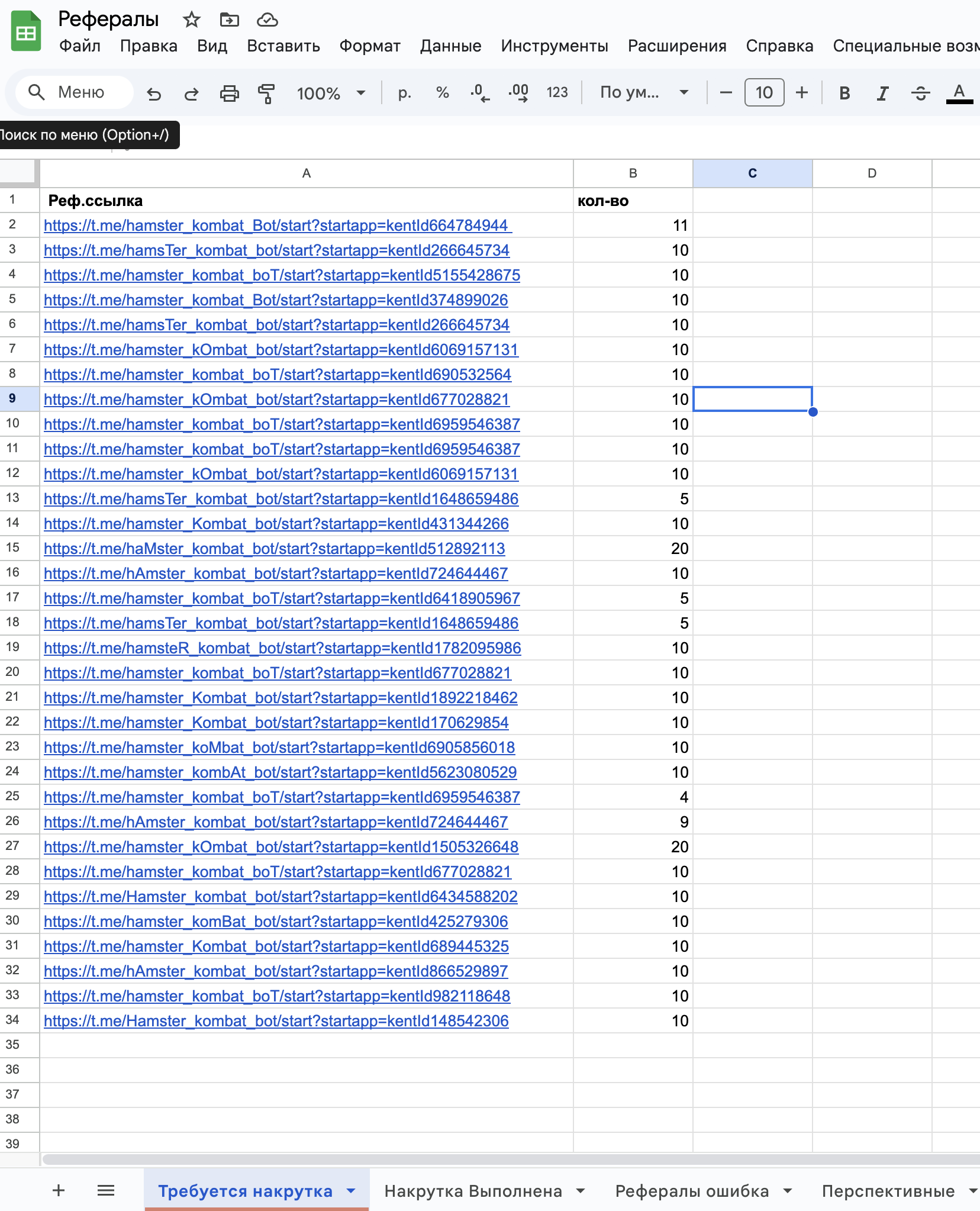Viewport: 980px width, 1211px height.
Task: Open the Справка menu
Action: [x=779, y=46]
